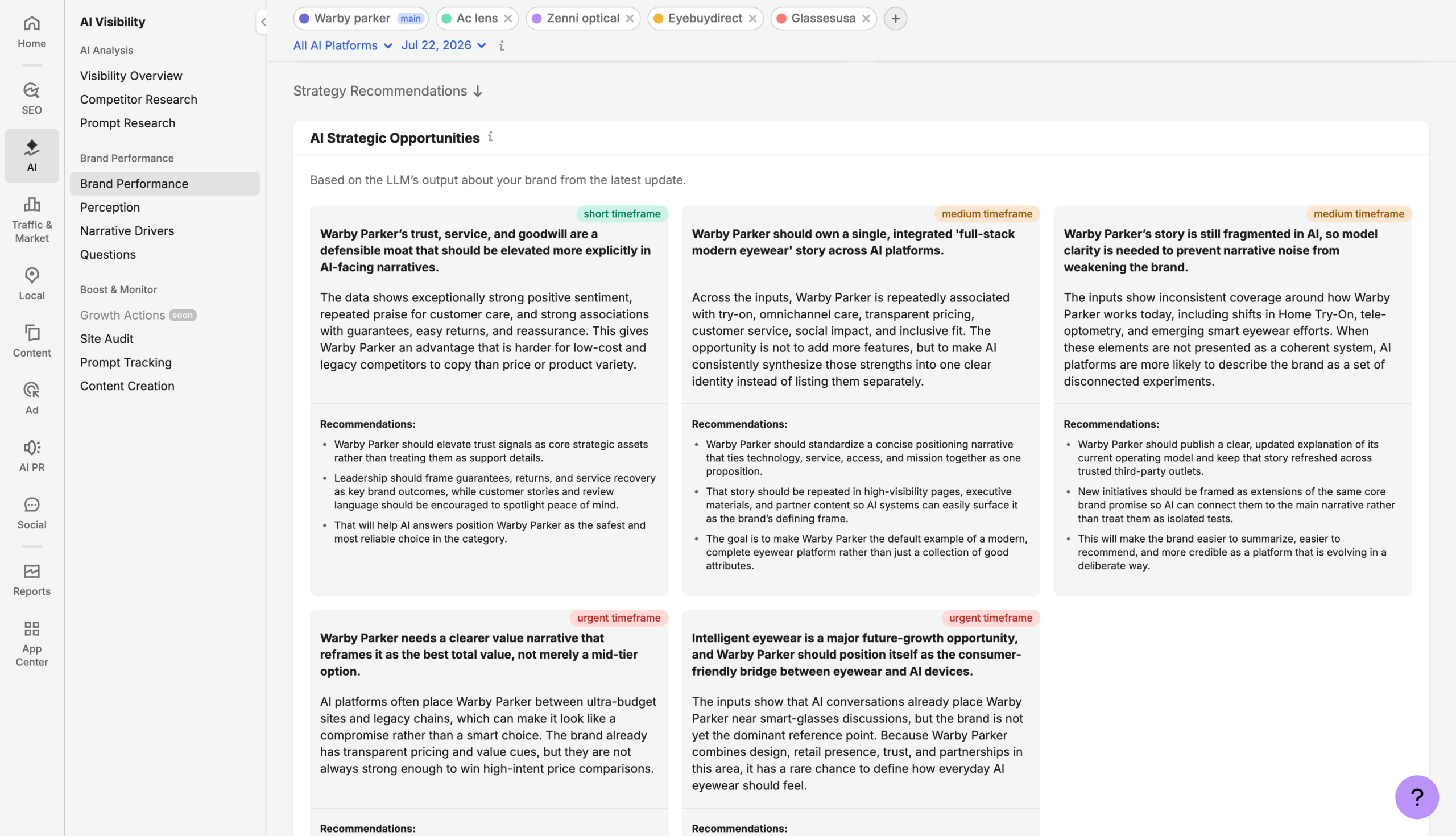
Task: Add a new competitor with plus button
Action: click(896, 18)
